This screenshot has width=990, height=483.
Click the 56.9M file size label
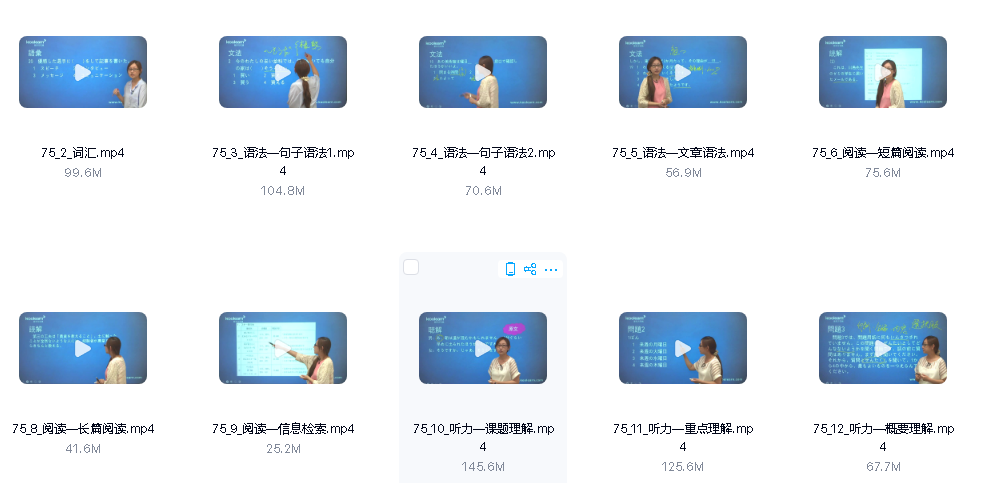683,172
